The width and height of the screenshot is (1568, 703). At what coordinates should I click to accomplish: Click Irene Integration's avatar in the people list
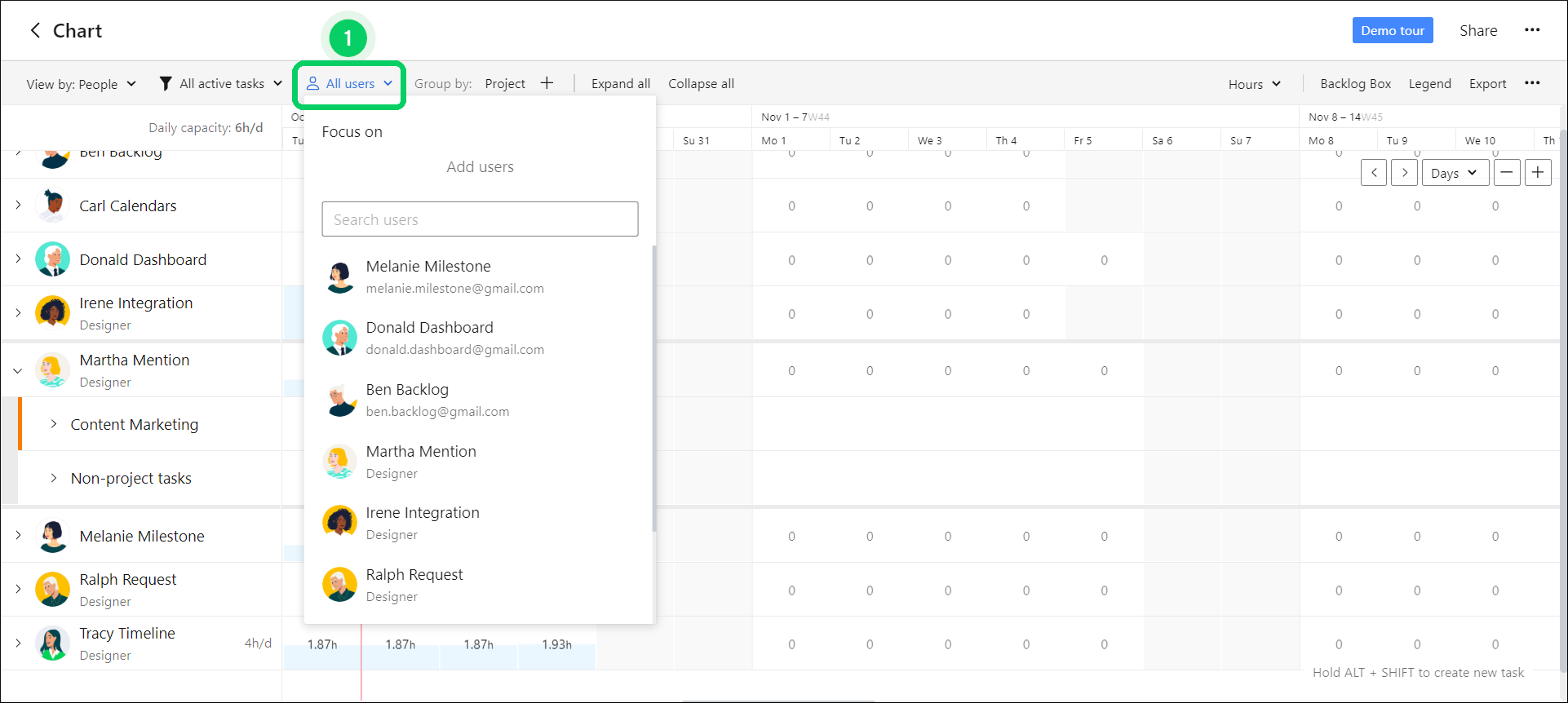point(53,313)
